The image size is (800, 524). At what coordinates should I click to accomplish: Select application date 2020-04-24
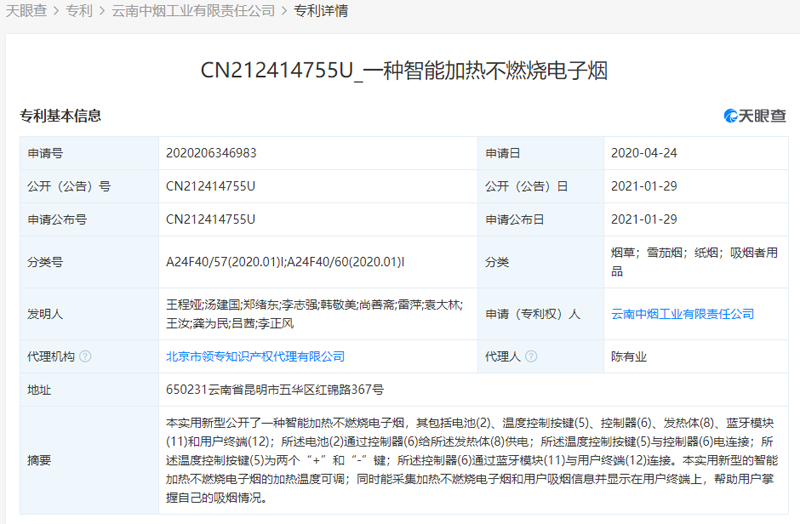pos(644,153)
